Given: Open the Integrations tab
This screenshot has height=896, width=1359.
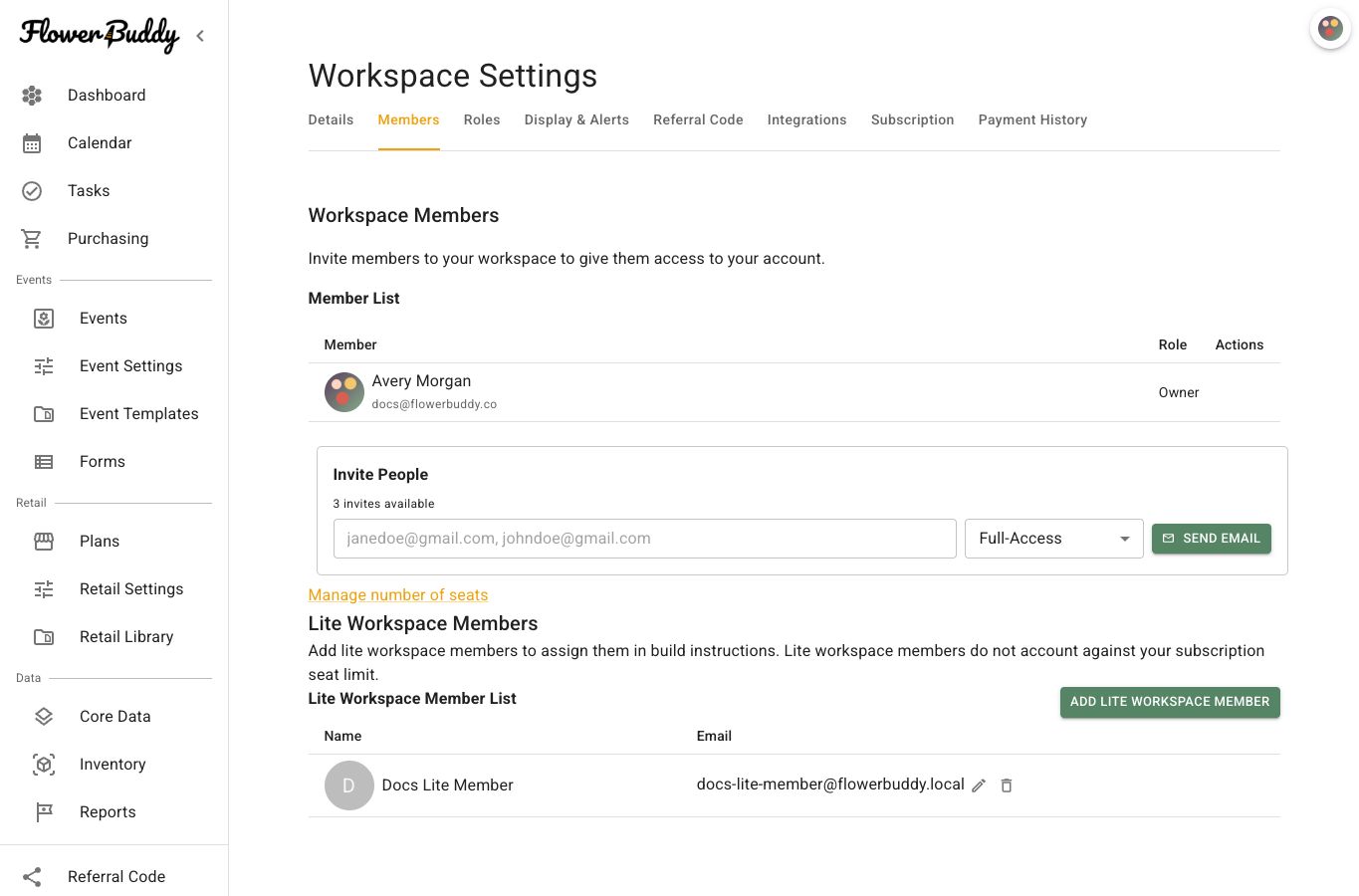Looking at the screenshot, I should 806,119.
